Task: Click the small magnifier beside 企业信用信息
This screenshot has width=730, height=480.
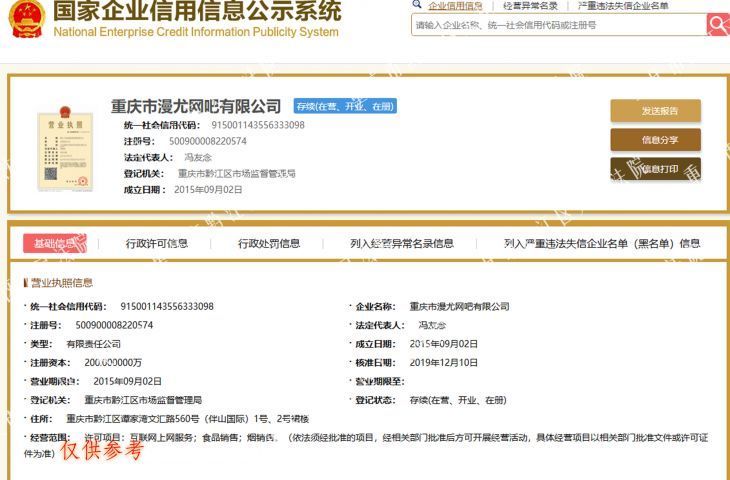Action: [417, 5]
